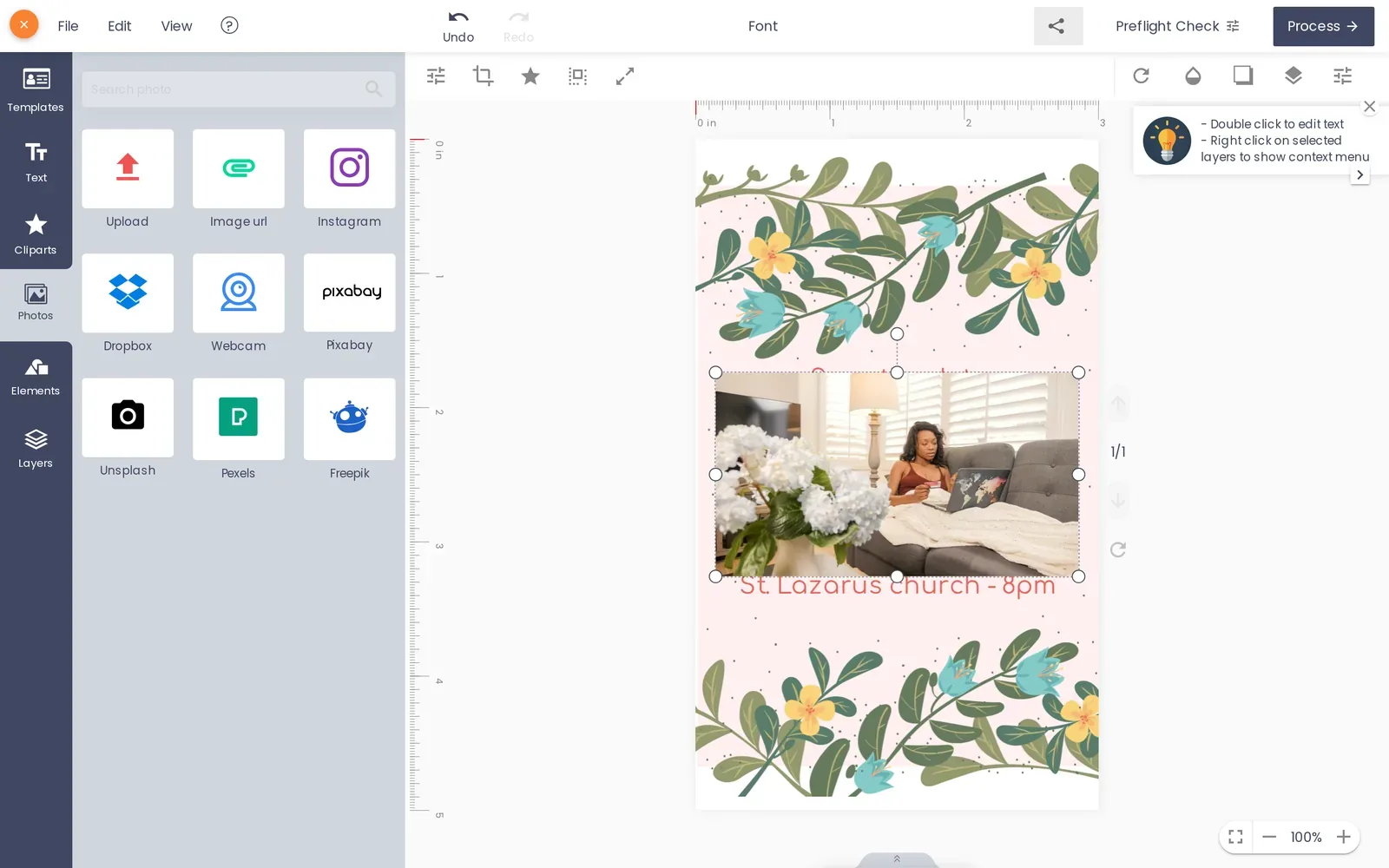Open the View menu
The height and width of the screenshot is (868, 1389).
click(x=176, y=26)
